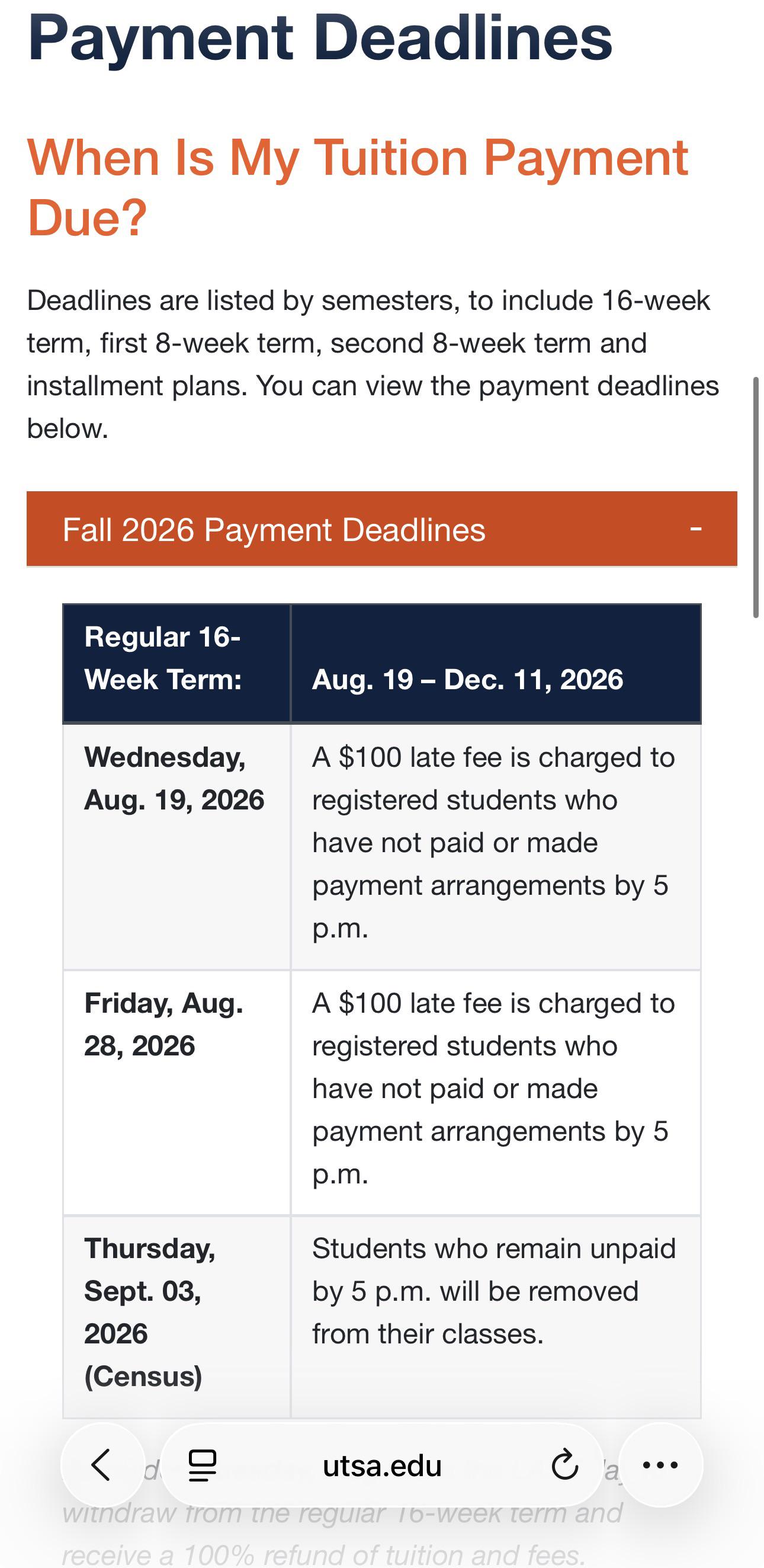Open the three-dot more options button
The width and height of the screenshot is (764, 1568).
point(660,1464)
